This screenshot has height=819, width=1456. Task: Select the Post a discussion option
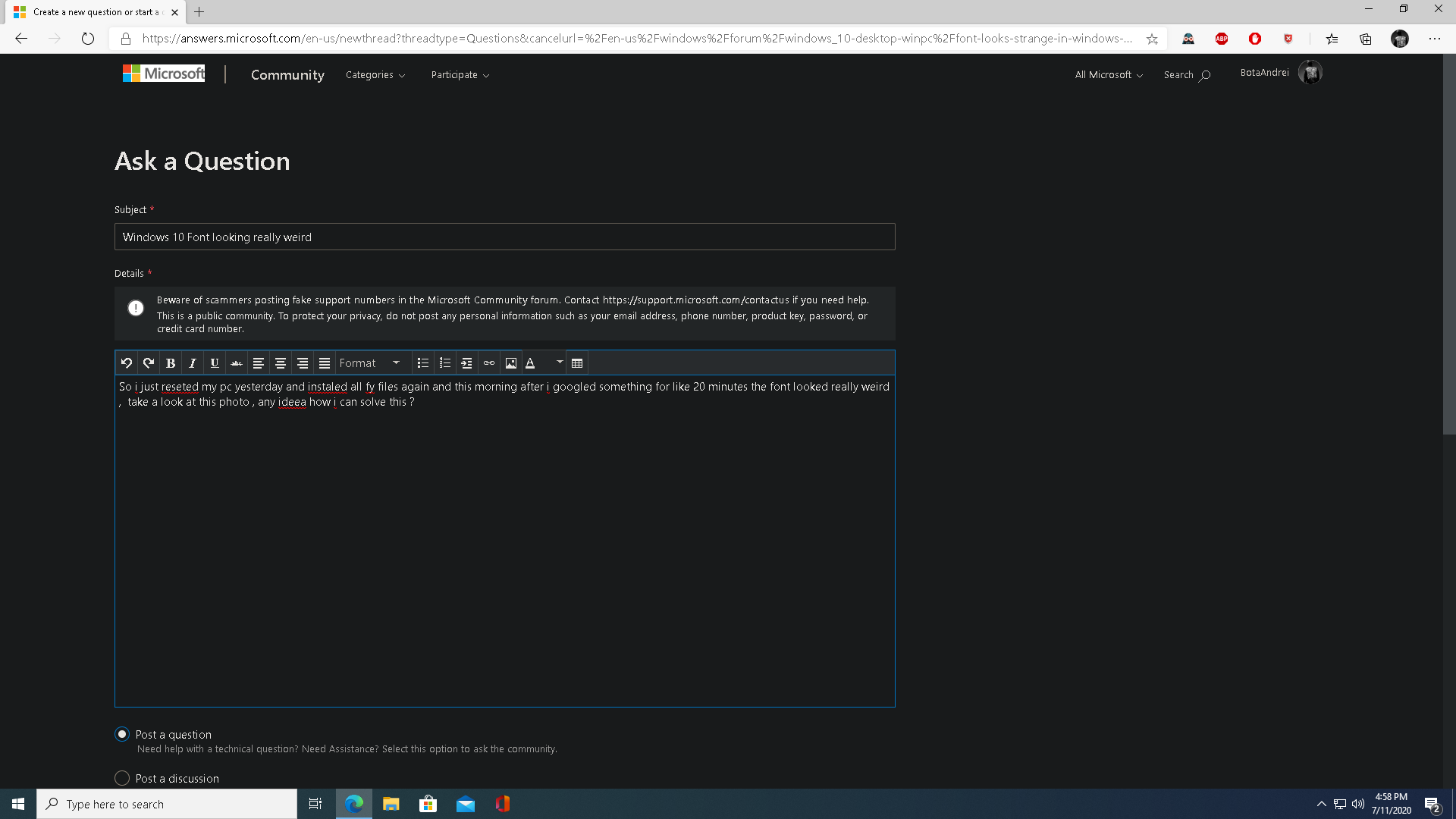click(122, 778)
